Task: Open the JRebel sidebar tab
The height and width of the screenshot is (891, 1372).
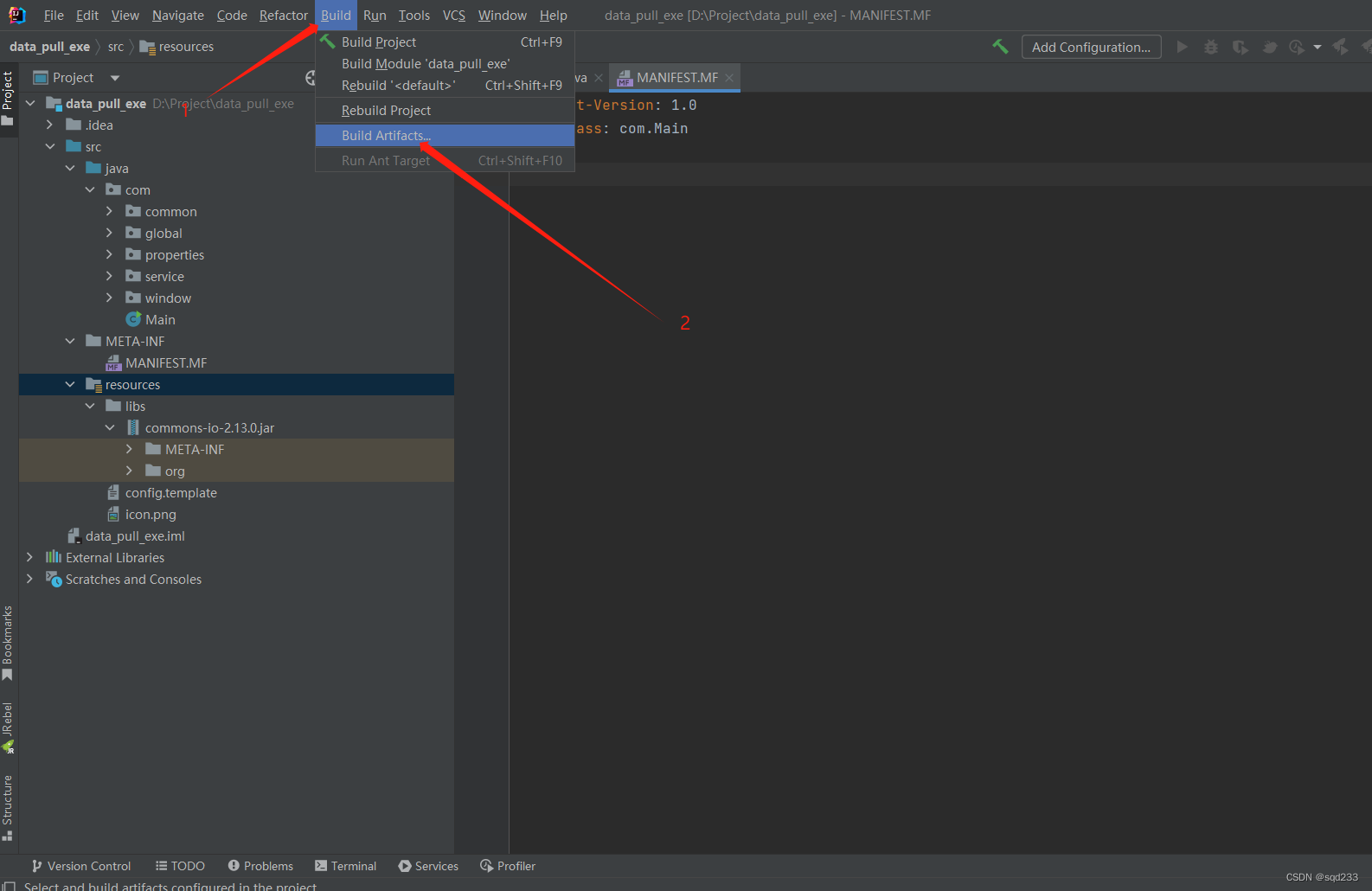Action: click(8, 727)
